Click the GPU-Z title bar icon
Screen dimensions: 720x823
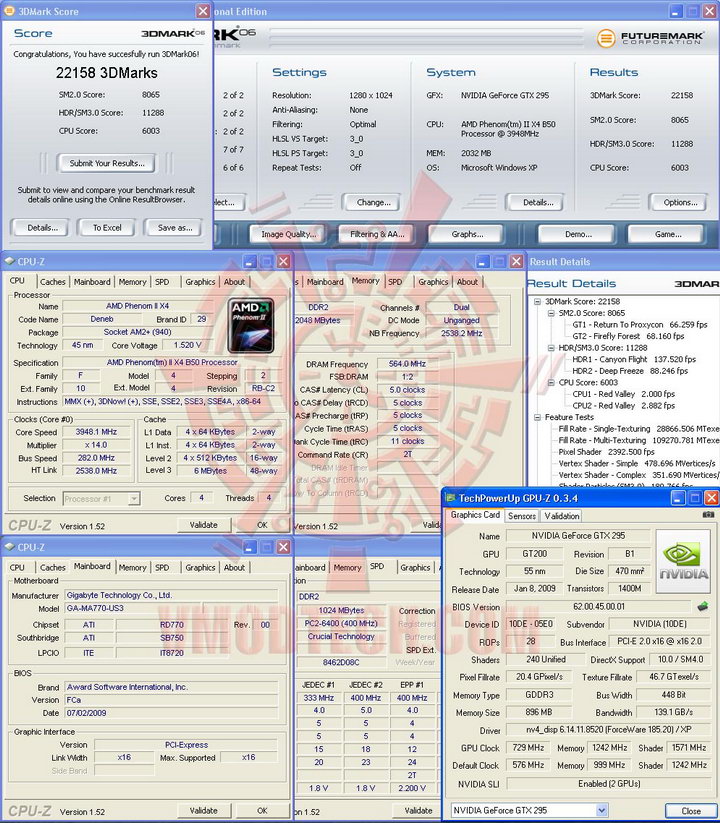[450, 498]
